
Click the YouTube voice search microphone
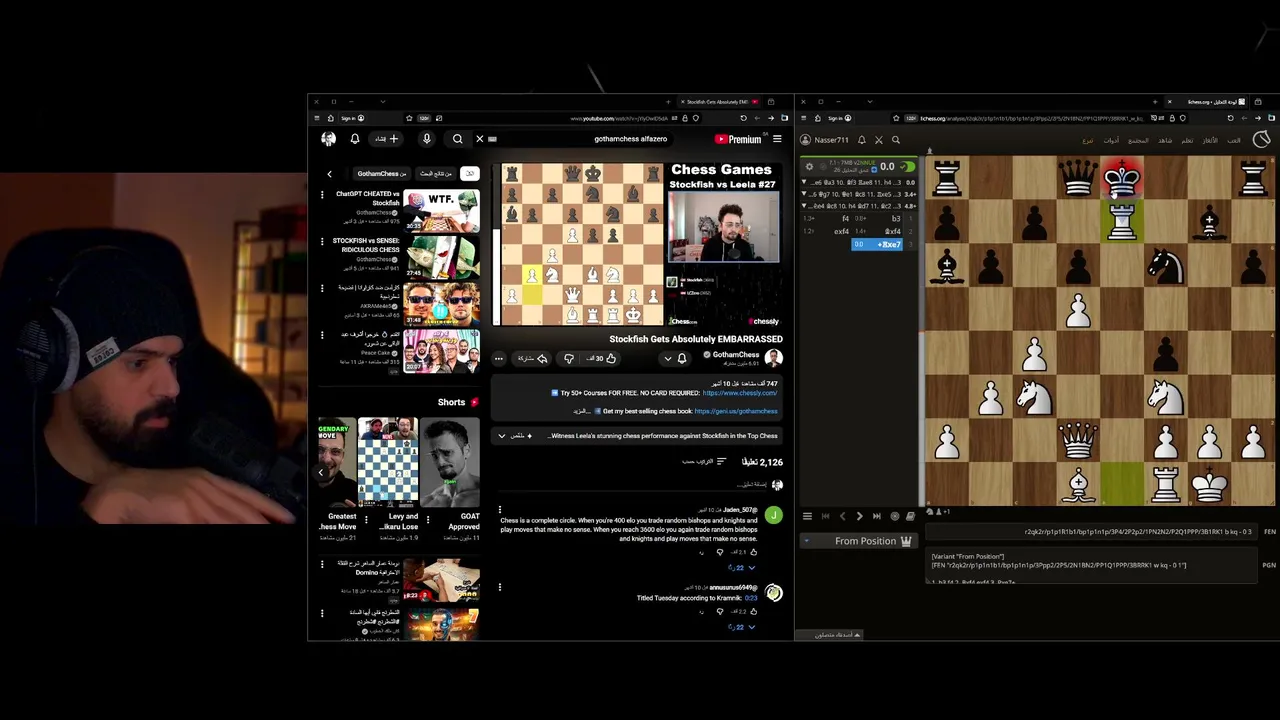[x=426, y=139]
